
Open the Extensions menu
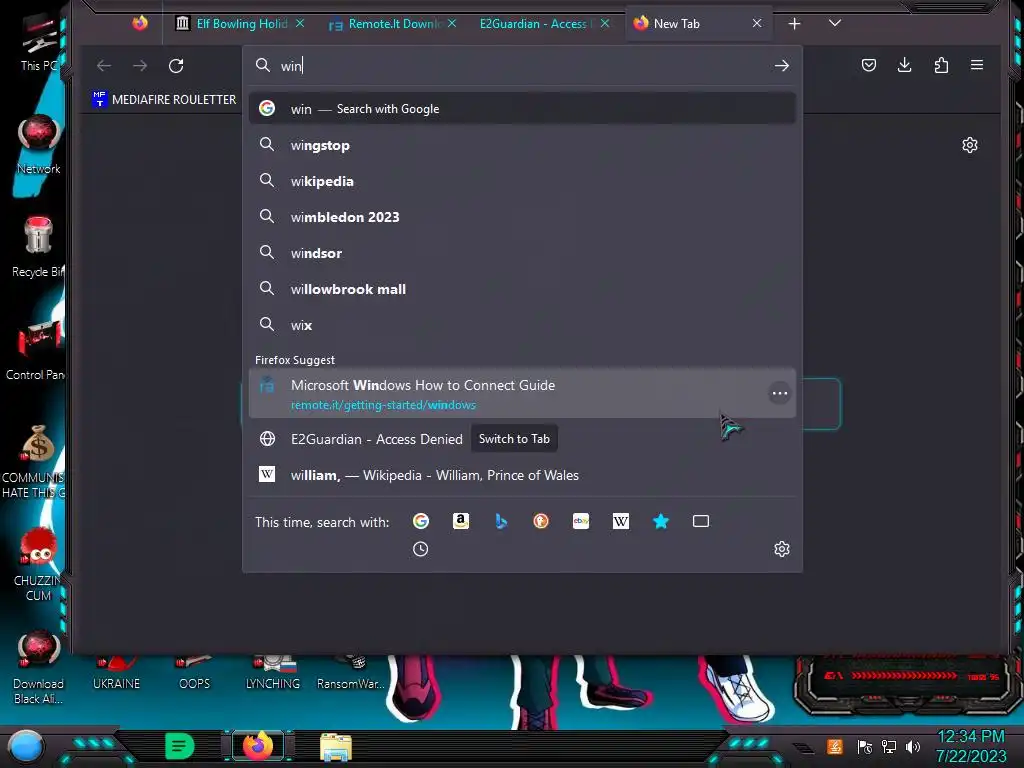tap(941, 65)
